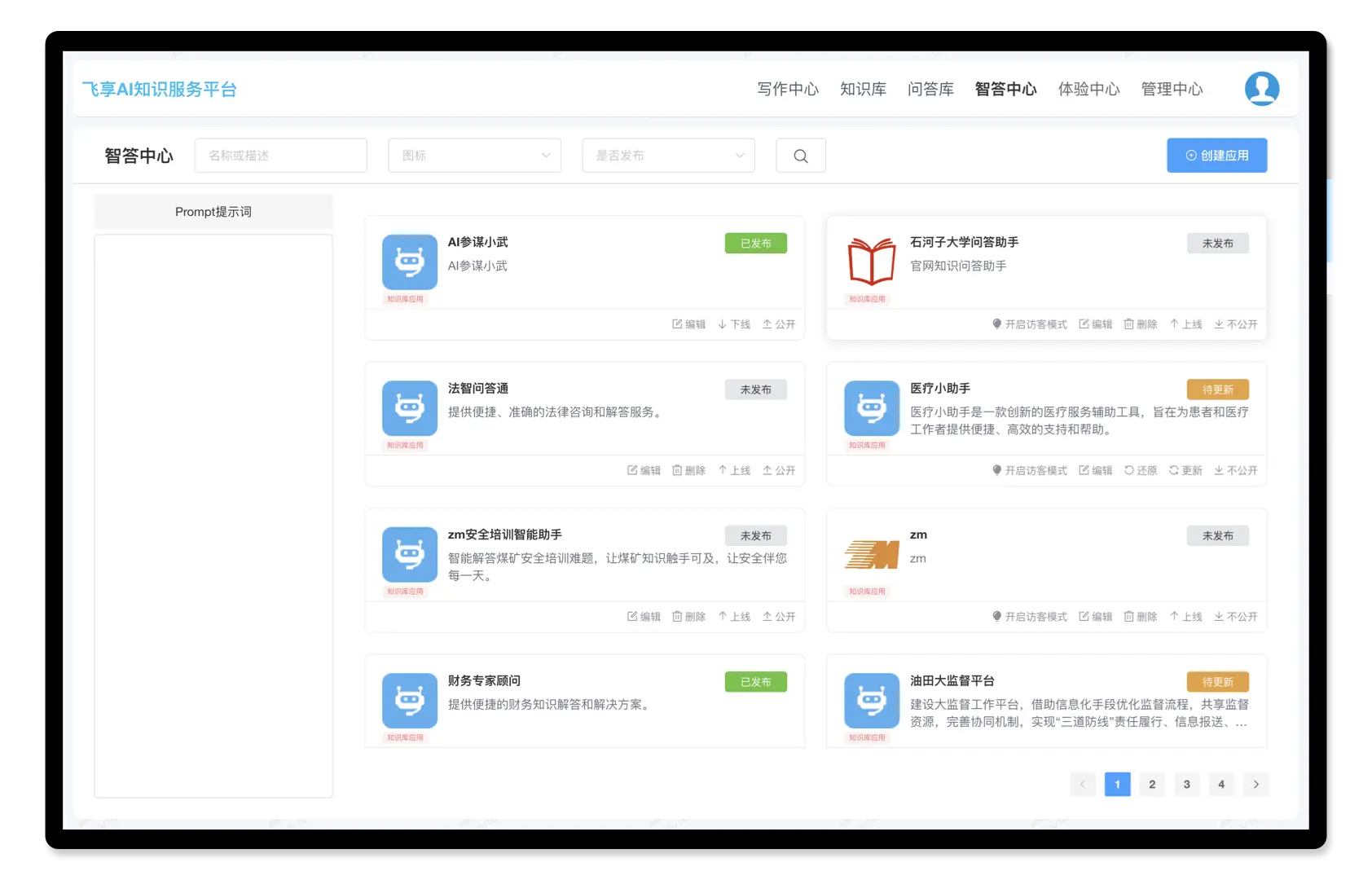Viewport: 1372px width, 880px height.
Task: Switch to the 知识库 navigation tab
Action: [863, 89]
